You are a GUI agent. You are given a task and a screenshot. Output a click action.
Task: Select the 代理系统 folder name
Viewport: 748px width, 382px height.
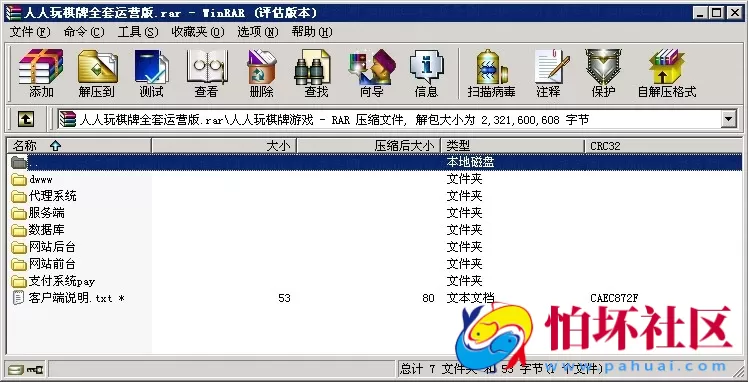52,196
